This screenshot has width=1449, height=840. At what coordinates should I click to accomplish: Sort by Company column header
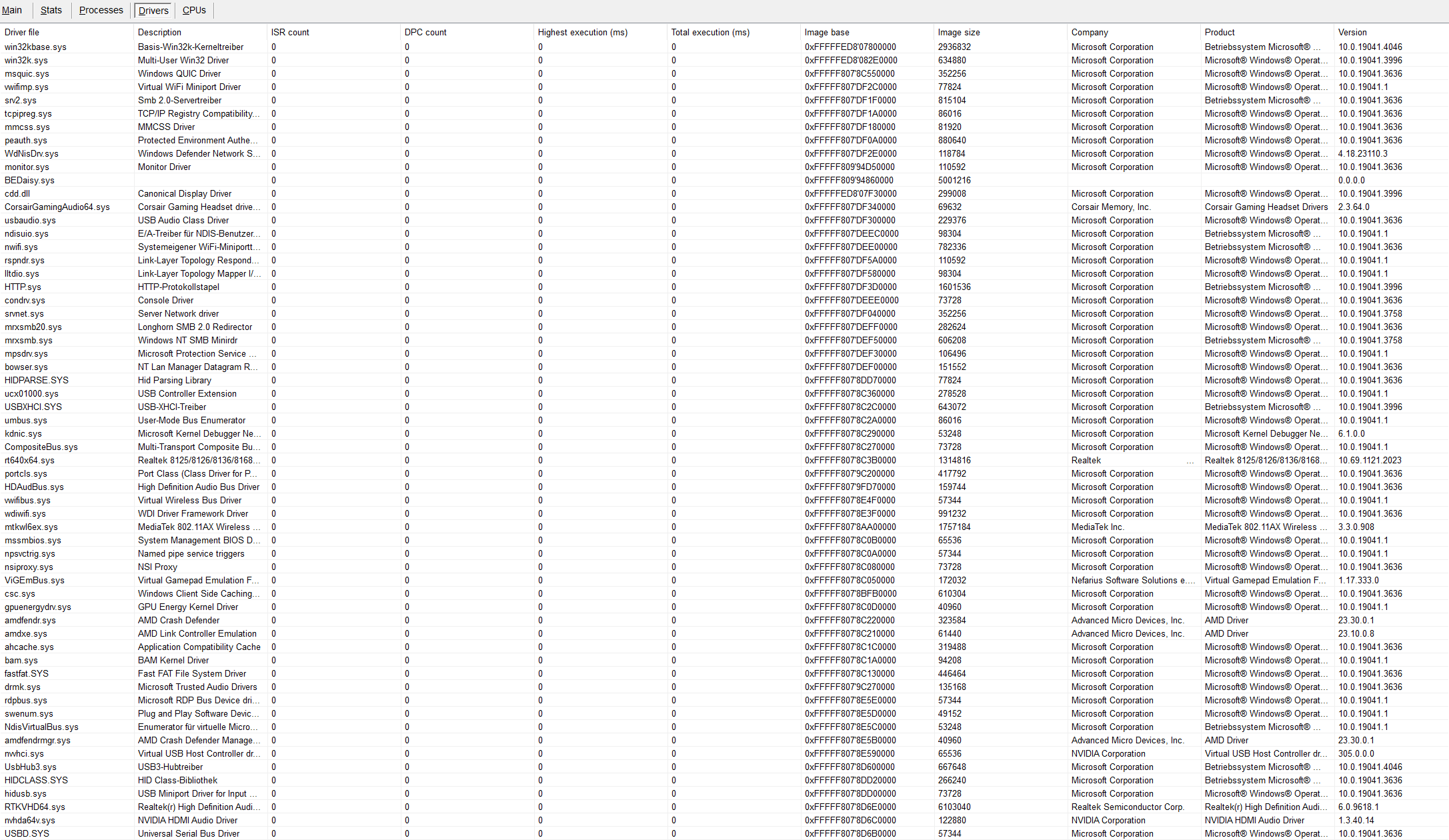[1090, 32]
